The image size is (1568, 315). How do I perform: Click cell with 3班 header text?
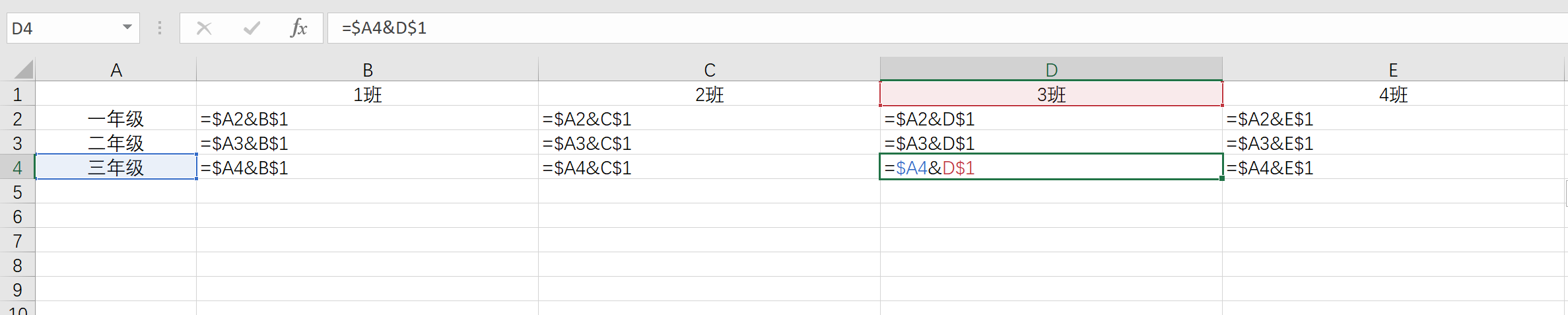1052,94
